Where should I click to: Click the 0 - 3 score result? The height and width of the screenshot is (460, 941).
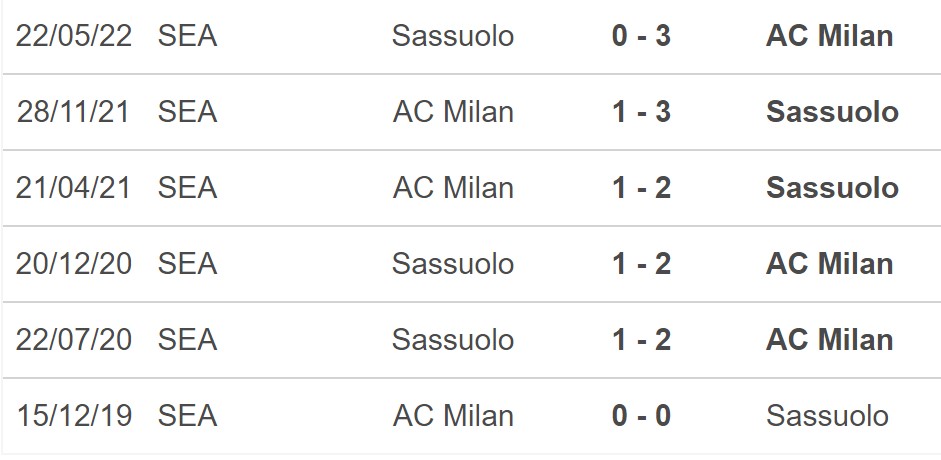[x=641, y=36]
